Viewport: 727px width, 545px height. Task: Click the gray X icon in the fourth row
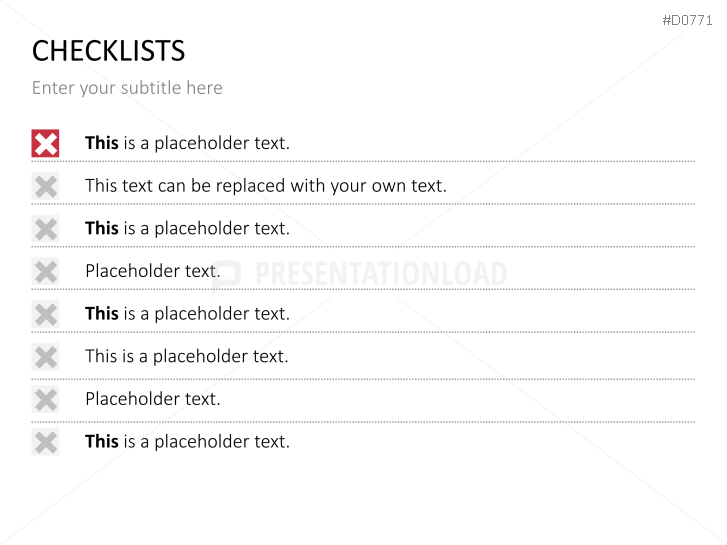click(45, 271)
